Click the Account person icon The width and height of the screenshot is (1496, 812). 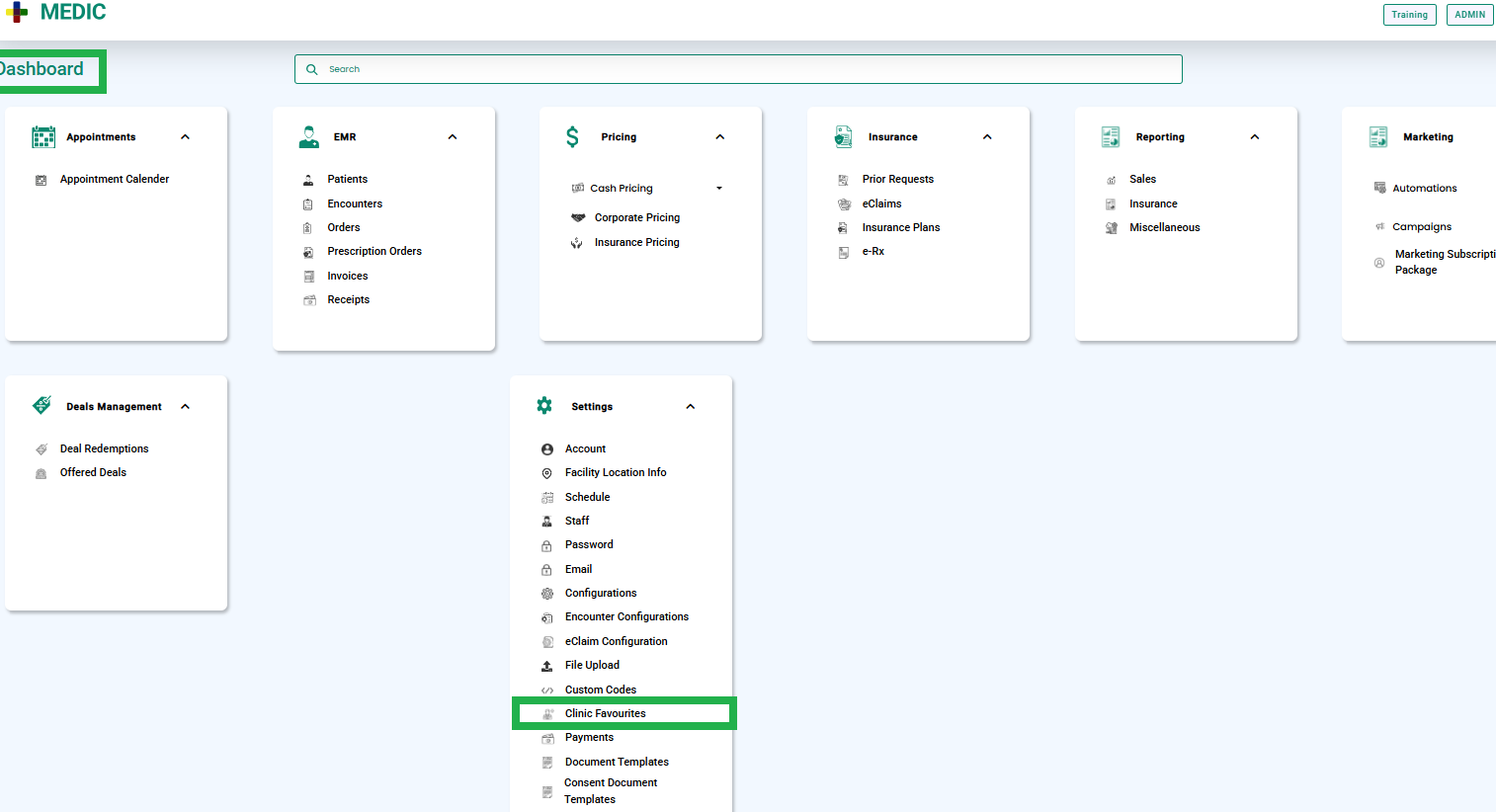(547, 449)
